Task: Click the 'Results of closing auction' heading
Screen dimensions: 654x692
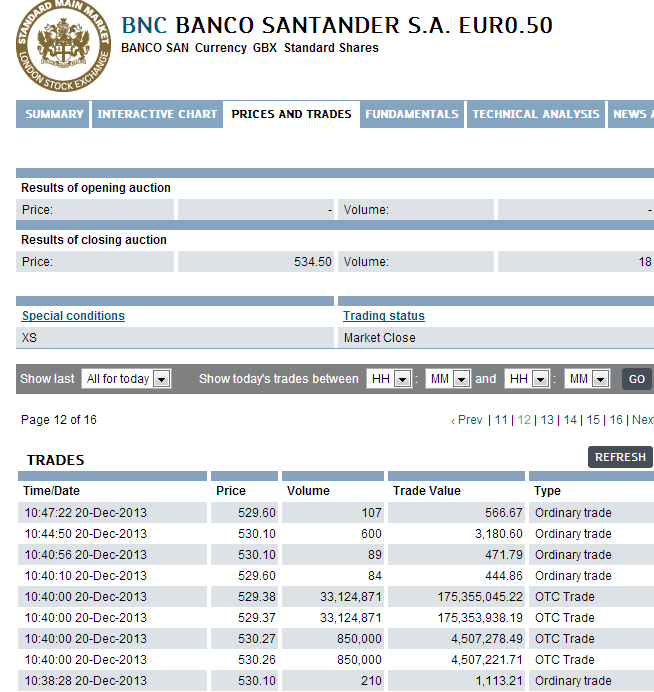Action: click(94, 240)
